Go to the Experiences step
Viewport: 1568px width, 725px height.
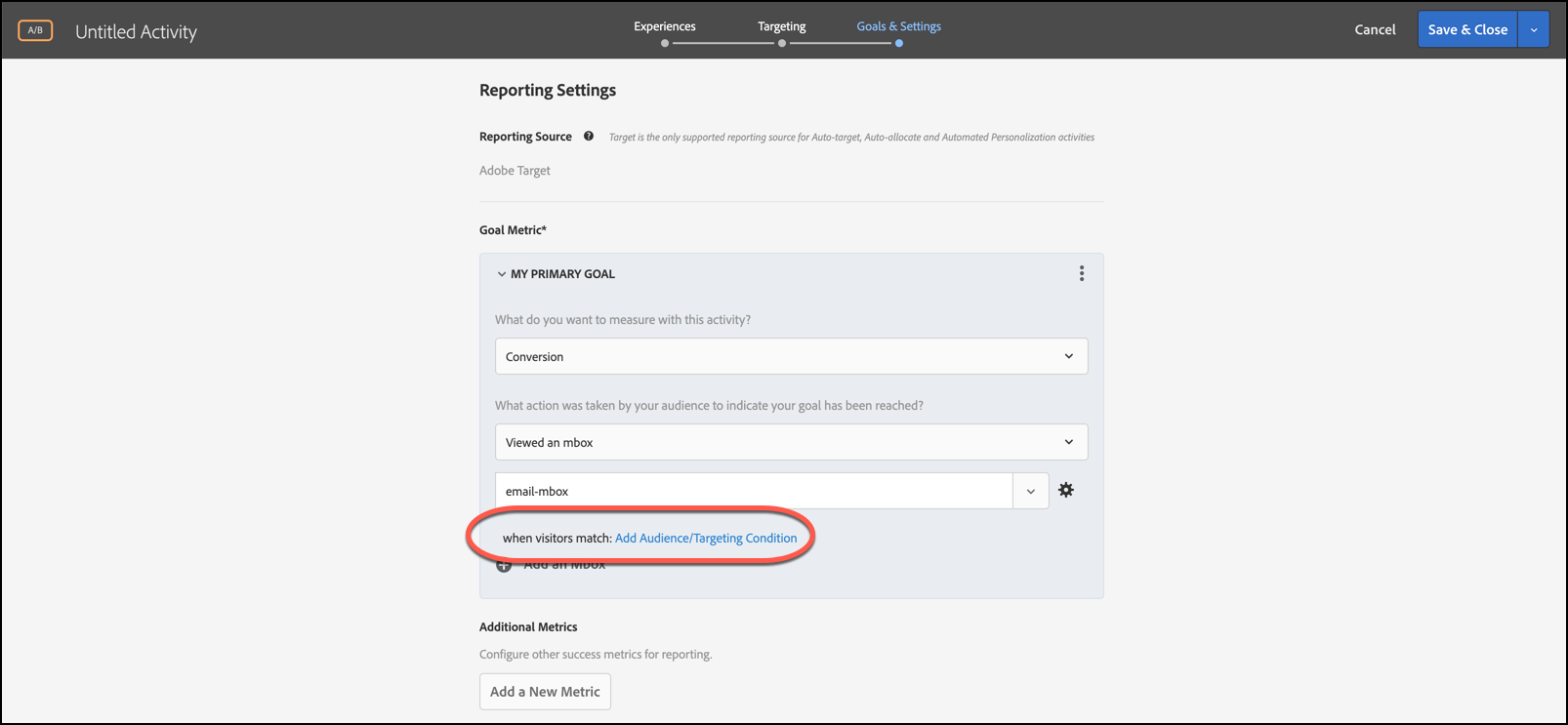pos(665,26)
